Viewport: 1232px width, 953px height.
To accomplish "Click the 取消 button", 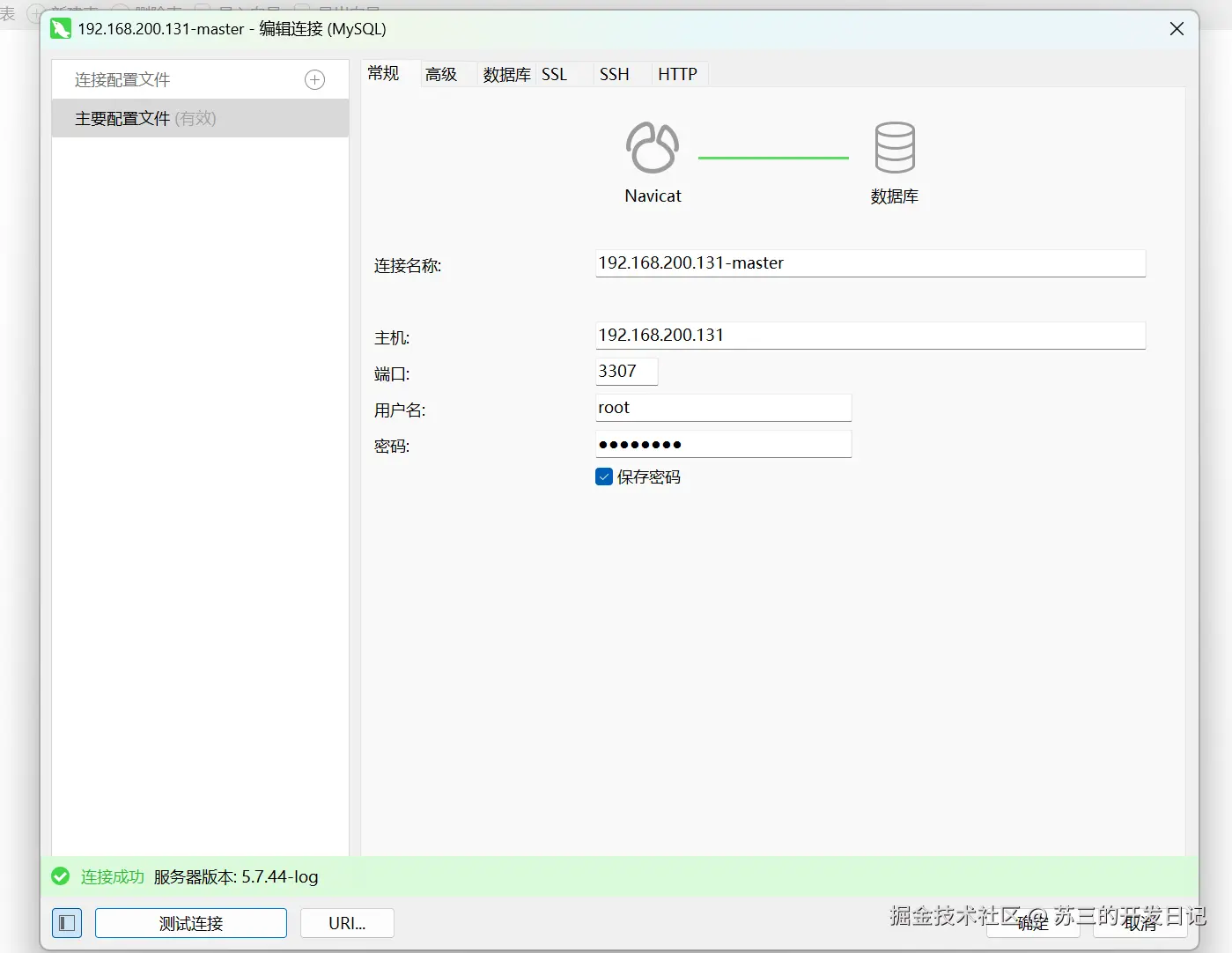I will coord(1140,923).
